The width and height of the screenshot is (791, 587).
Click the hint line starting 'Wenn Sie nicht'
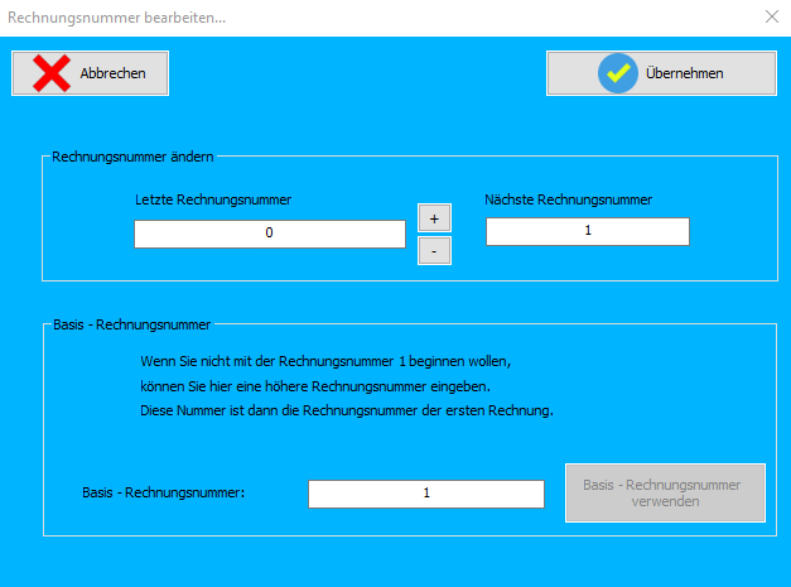(x=326, y=360)
